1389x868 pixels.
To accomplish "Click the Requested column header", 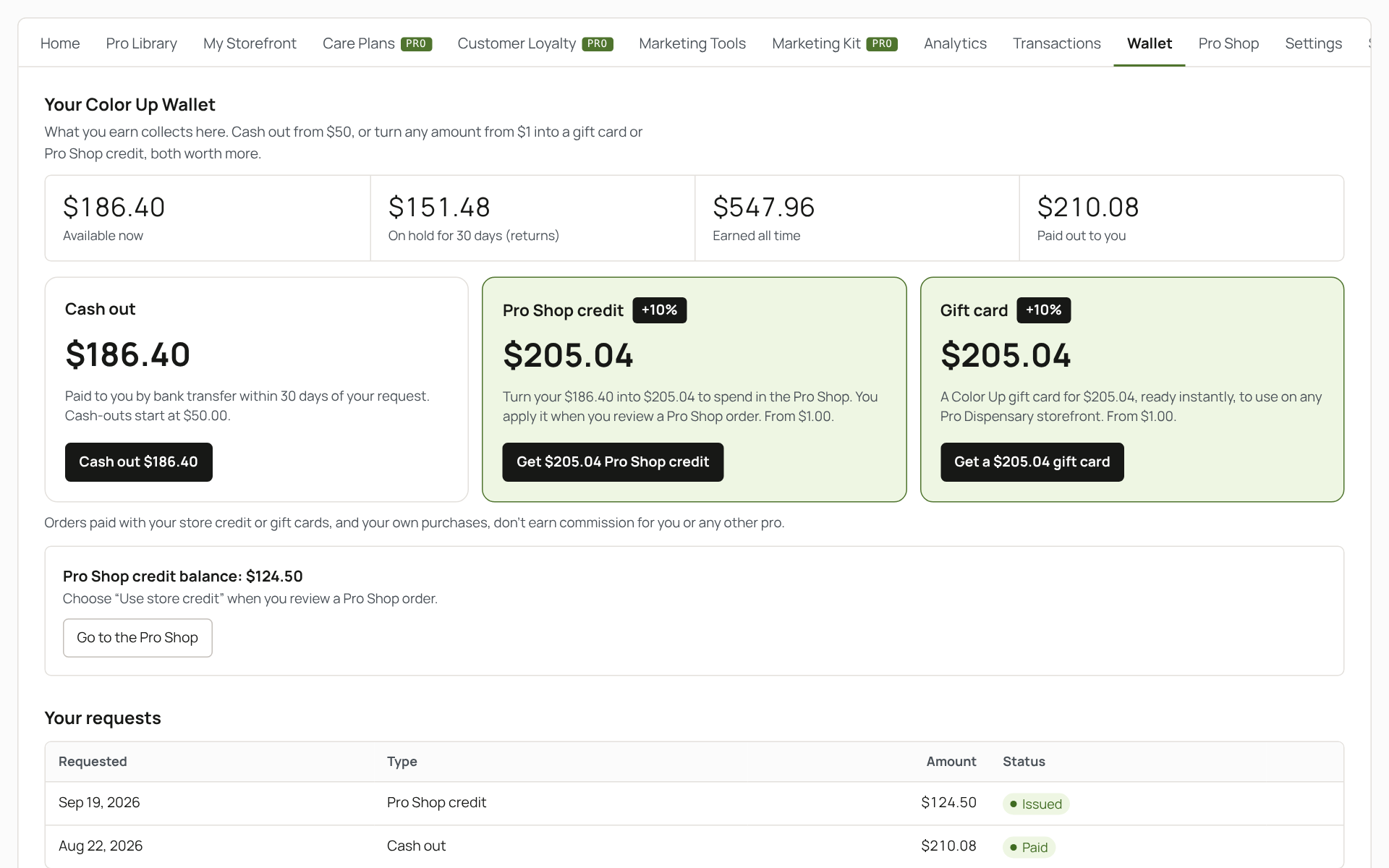I will [x=93, y=762].
